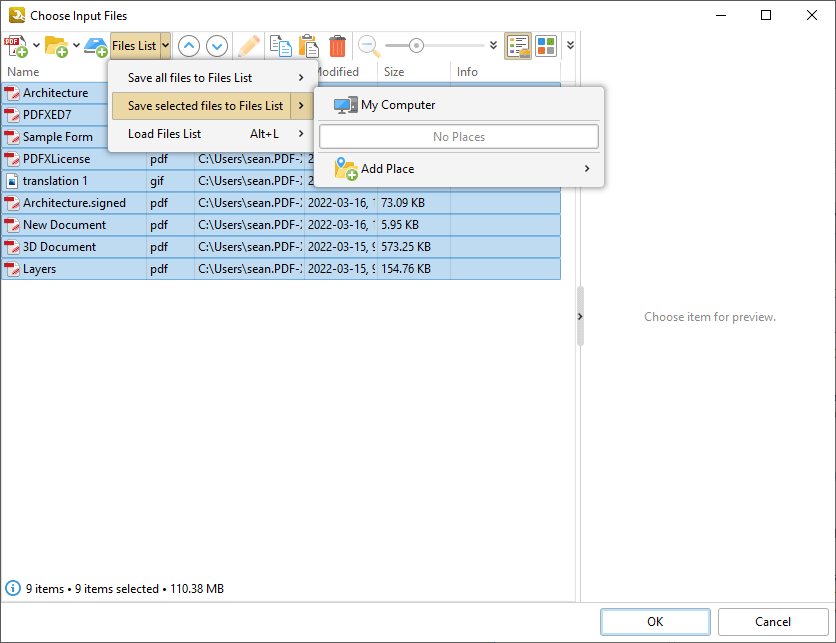Move selected files down in the list
The width and height of the screenshot is (836, 643).
point(217,46)
